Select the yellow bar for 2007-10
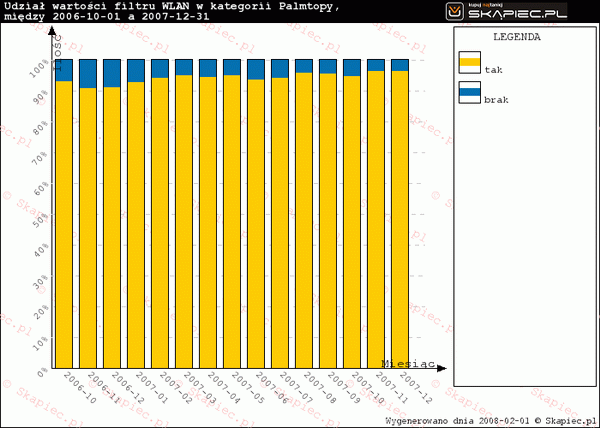Viewport: 600px width, 428px height. [x=352, y=222]
